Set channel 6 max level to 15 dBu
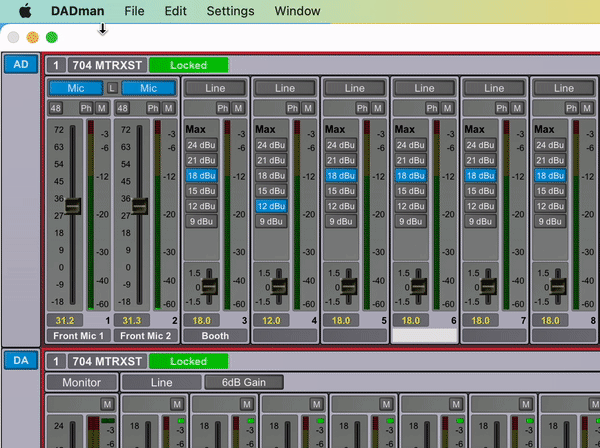Viewport: 600px width, 448px height. point(411,191)
